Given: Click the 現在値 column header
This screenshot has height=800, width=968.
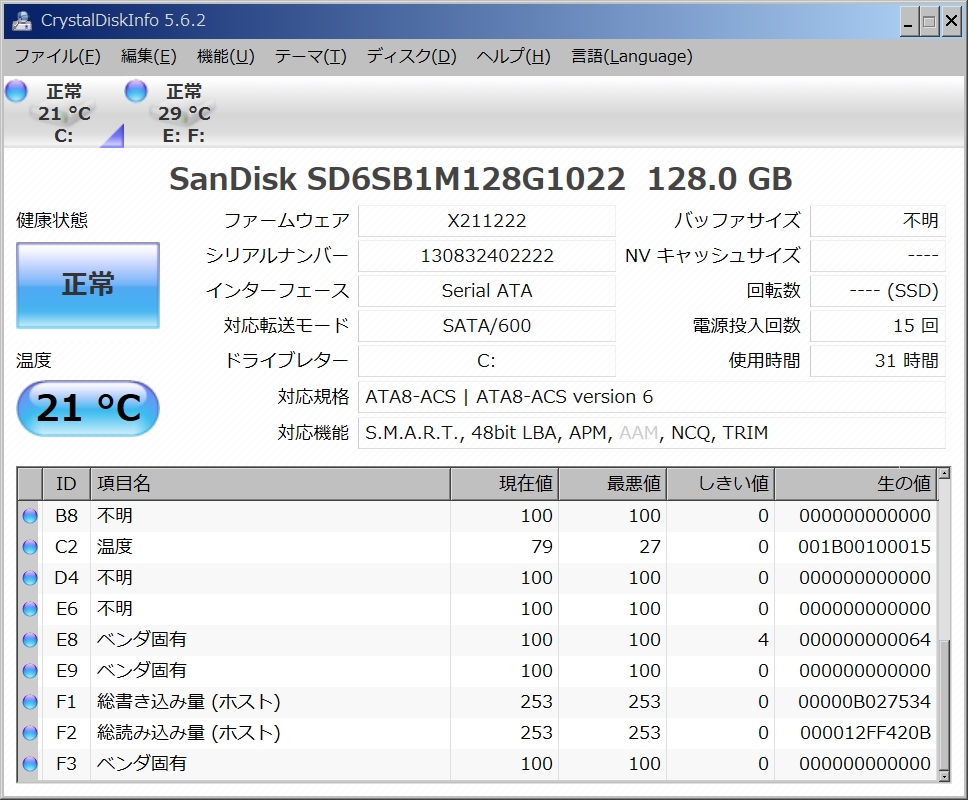Looking at the screenshot, I should (504, 483).
